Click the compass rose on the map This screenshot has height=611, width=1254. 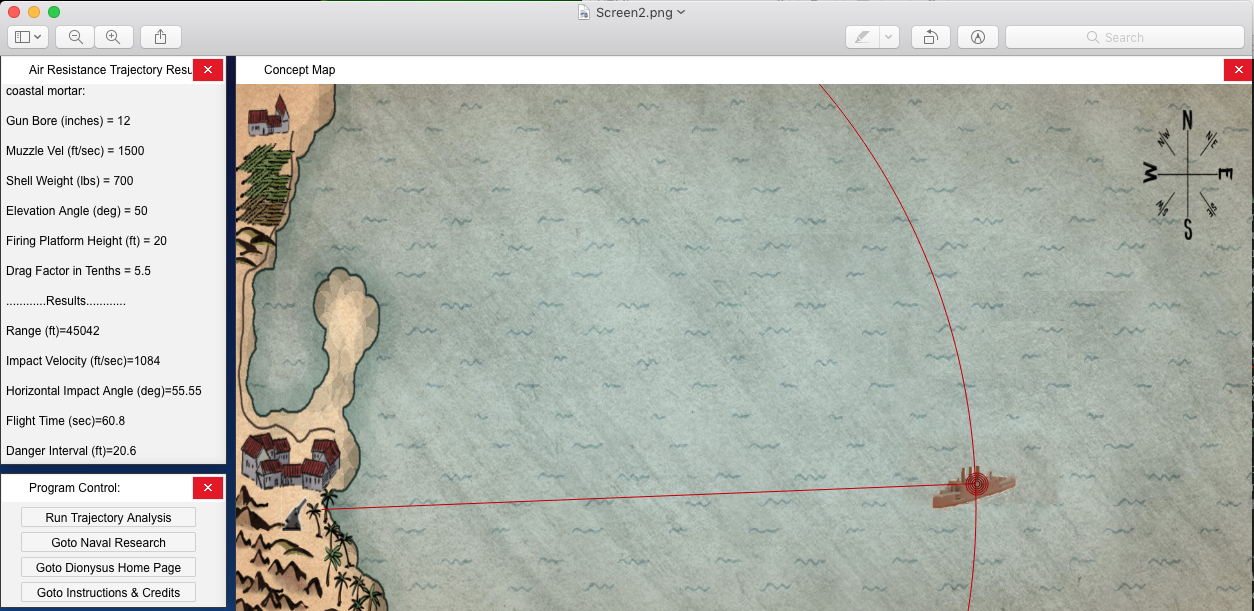pyautogui.click(x=1187, y=174)
